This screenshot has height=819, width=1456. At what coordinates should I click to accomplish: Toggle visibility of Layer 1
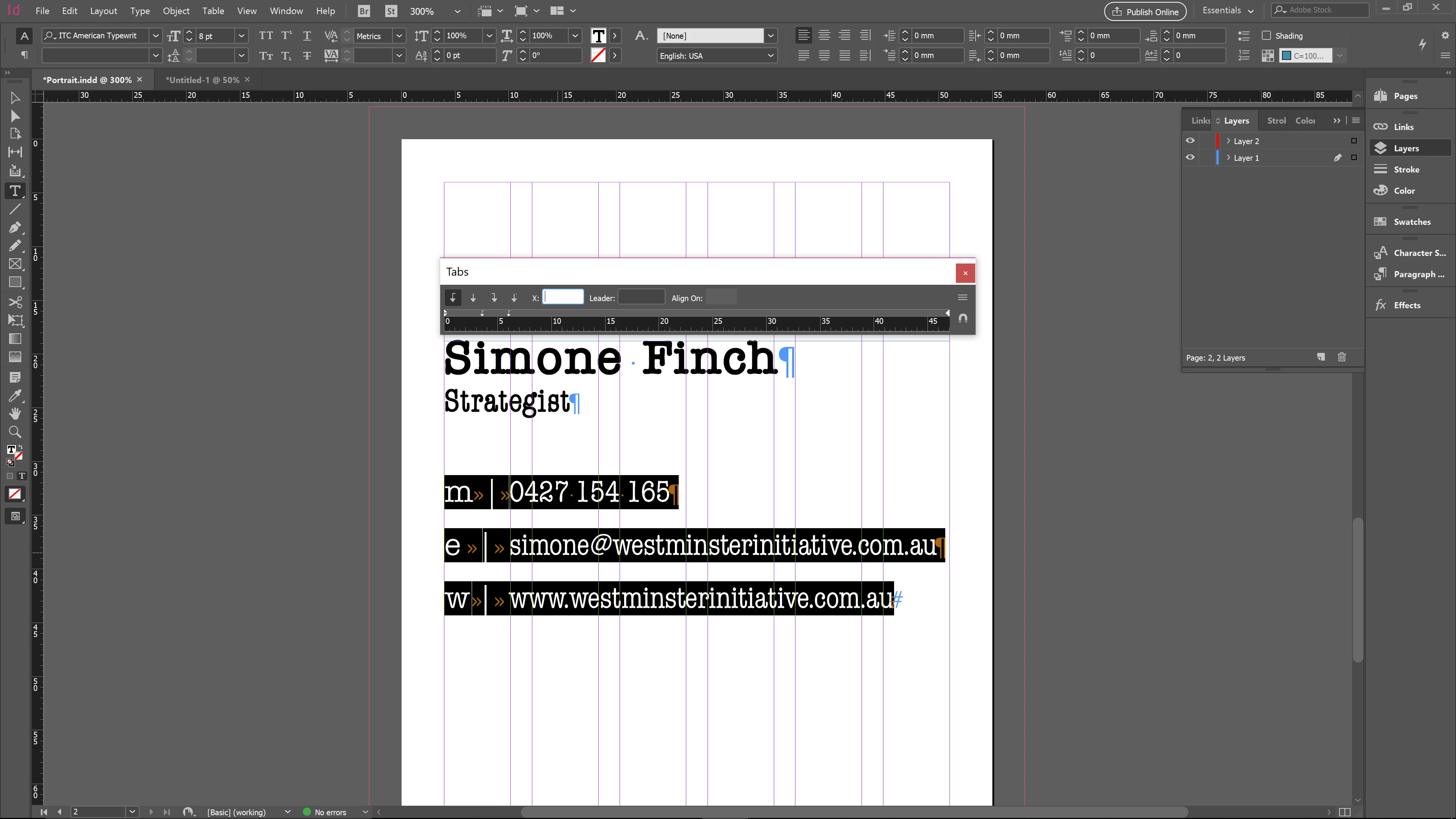pyautogui.click(x=1190, y=158)
